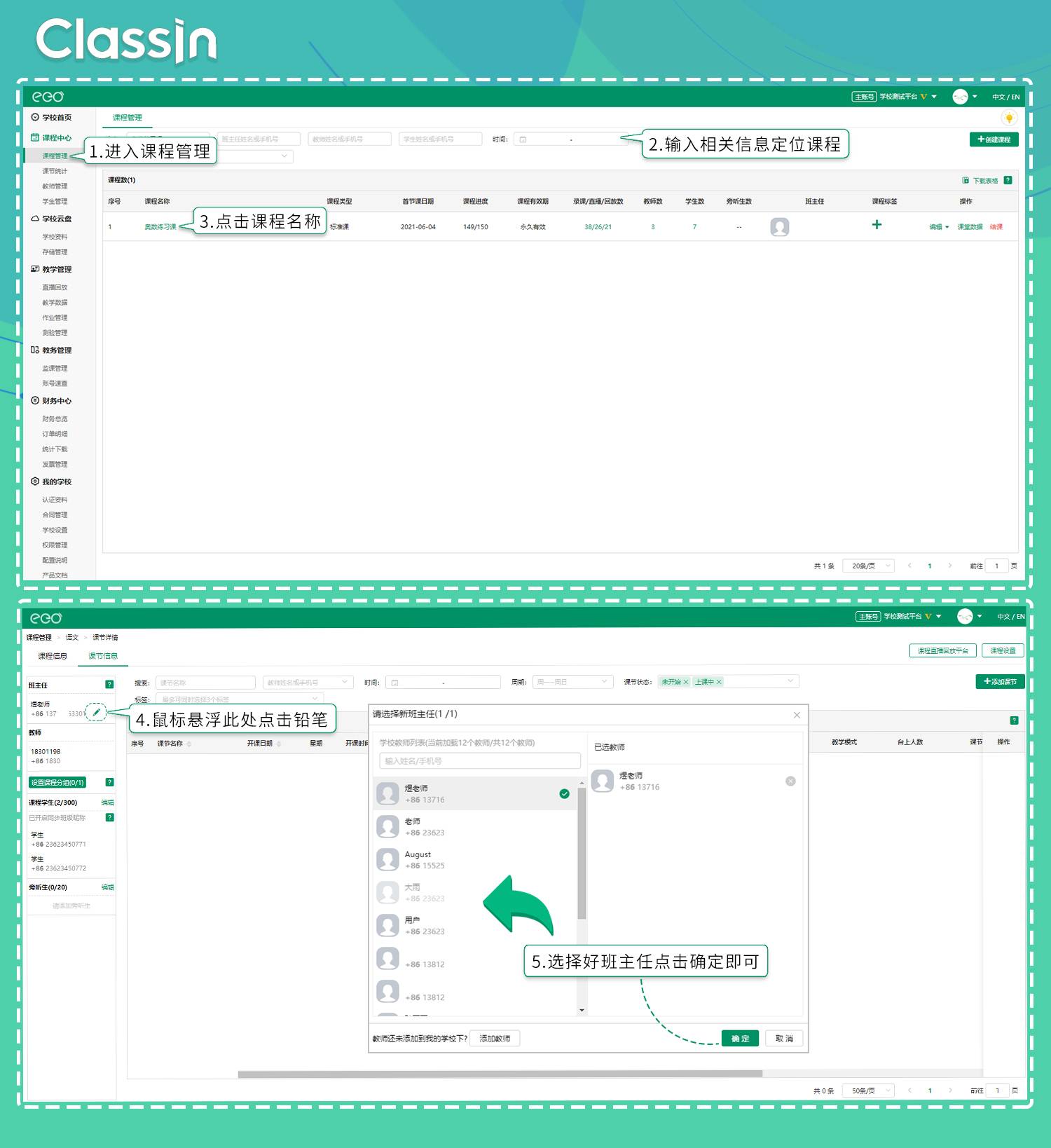Click the 班主任 avatar in the course row

click(780, 226)
